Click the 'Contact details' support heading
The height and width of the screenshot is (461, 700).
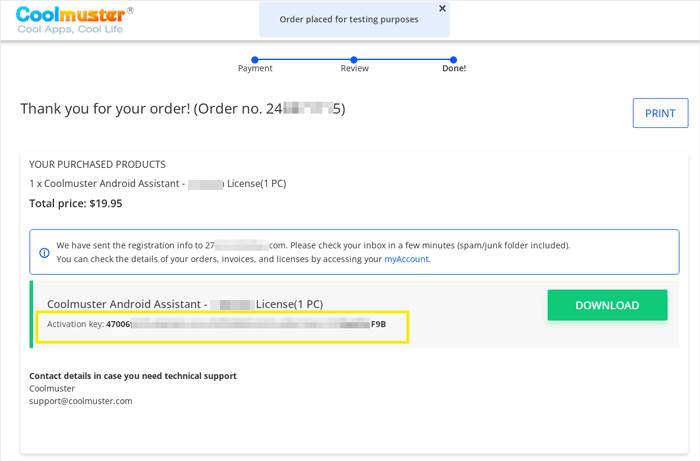tap(133, 376)
